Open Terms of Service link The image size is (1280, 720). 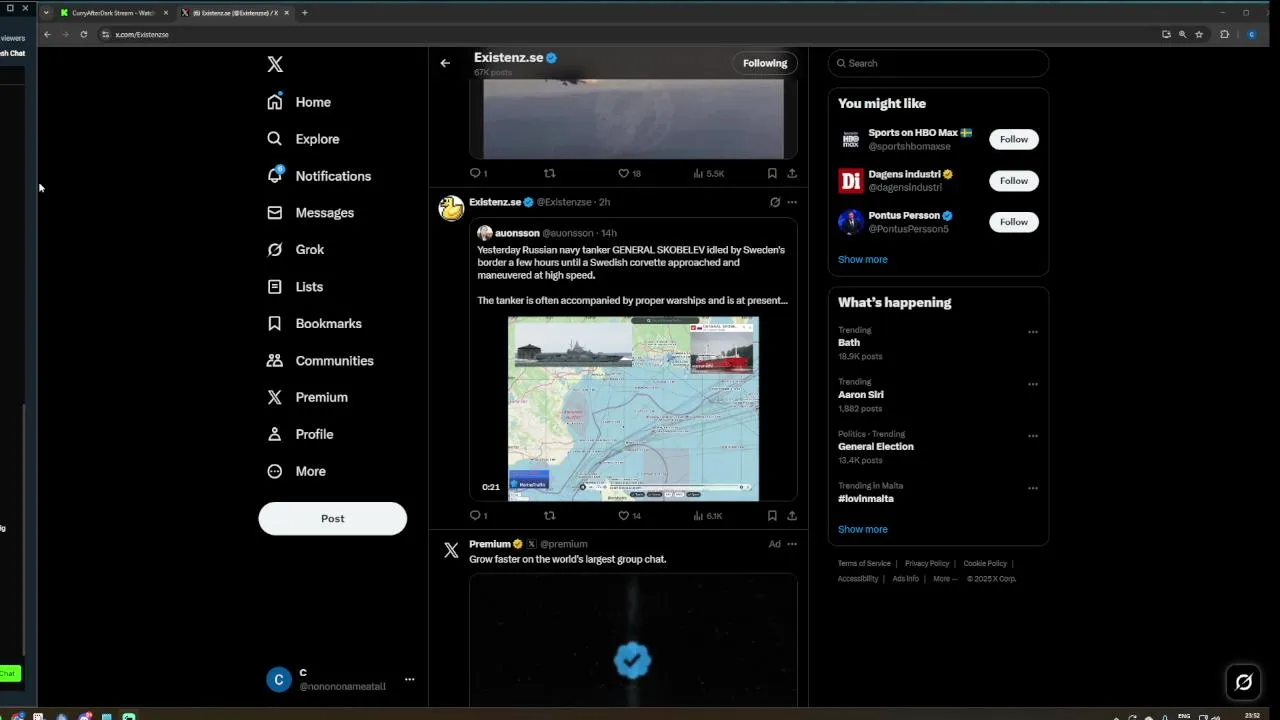point(864,564)
